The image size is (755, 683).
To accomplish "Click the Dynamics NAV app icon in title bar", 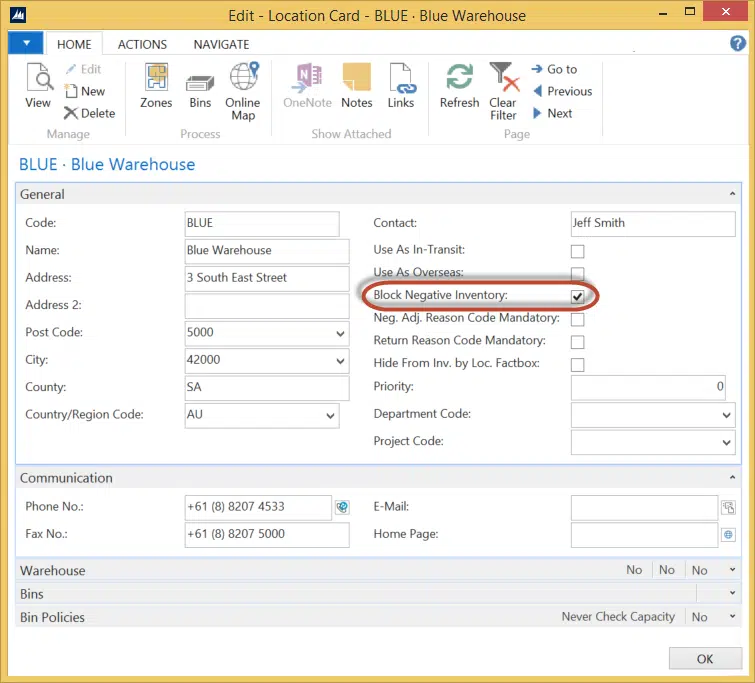I will tap(18, 15).
